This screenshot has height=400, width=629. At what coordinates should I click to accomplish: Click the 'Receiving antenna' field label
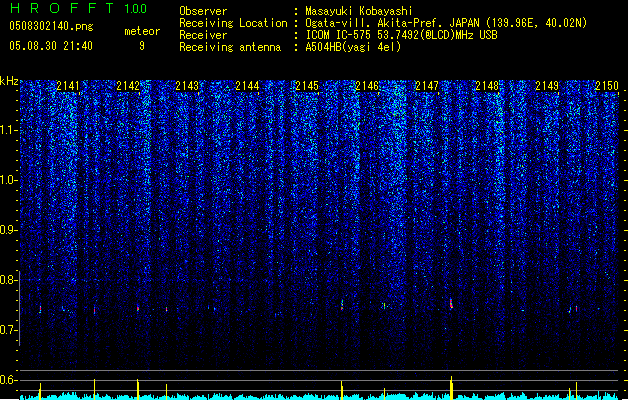pos(230,47)
